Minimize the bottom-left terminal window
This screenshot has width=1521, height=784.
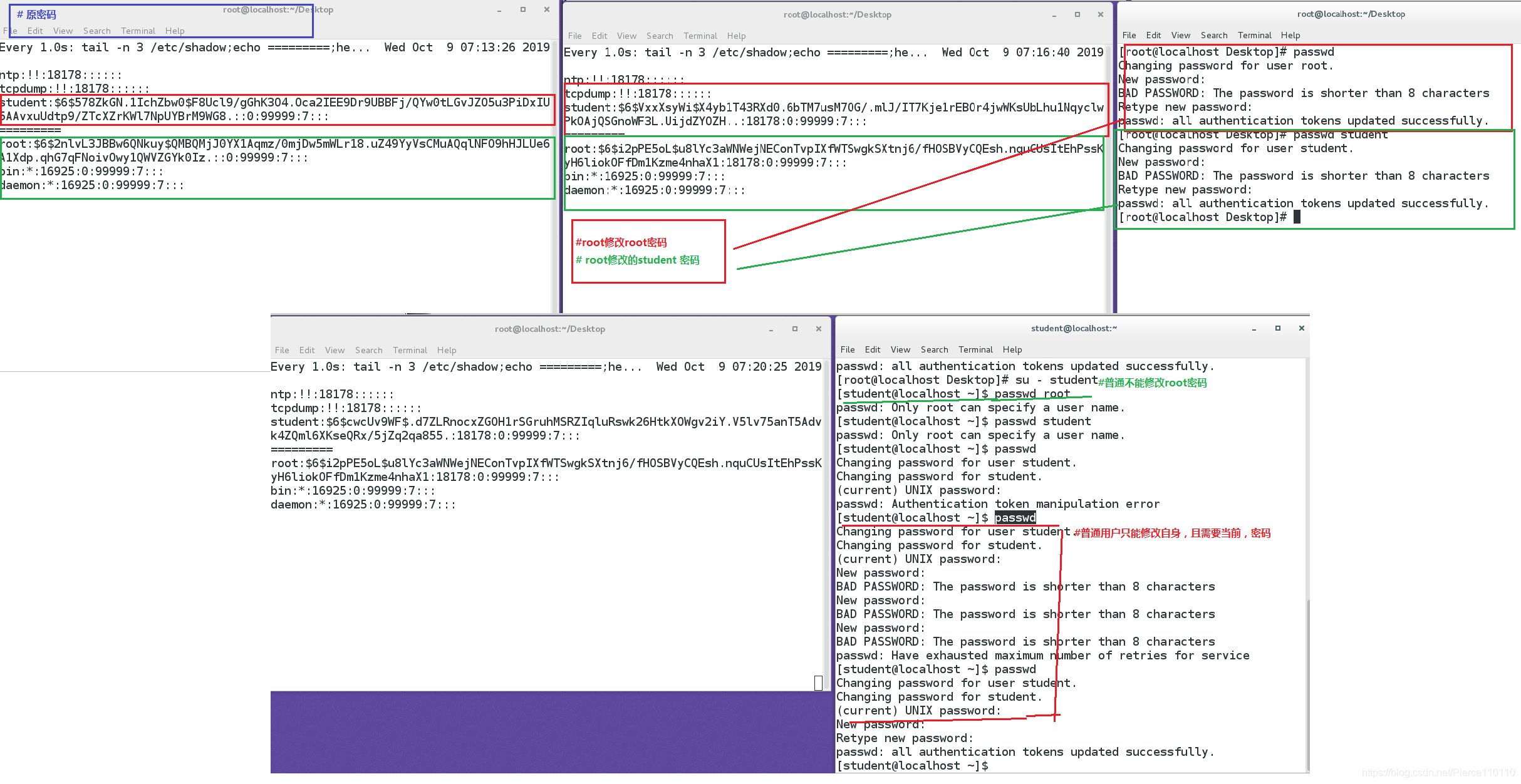pyautogui.click(x=771, y=329)
